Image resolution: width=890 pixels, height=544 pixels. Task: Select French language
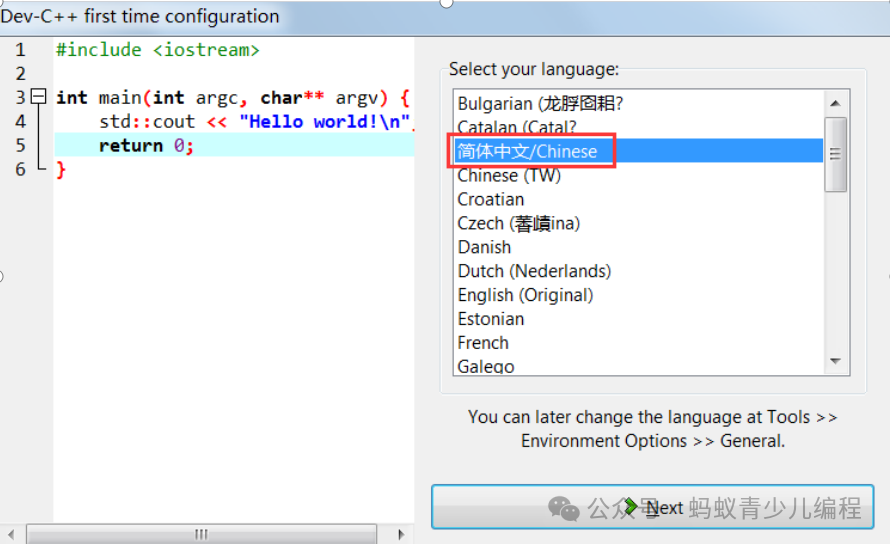[639, 342]
